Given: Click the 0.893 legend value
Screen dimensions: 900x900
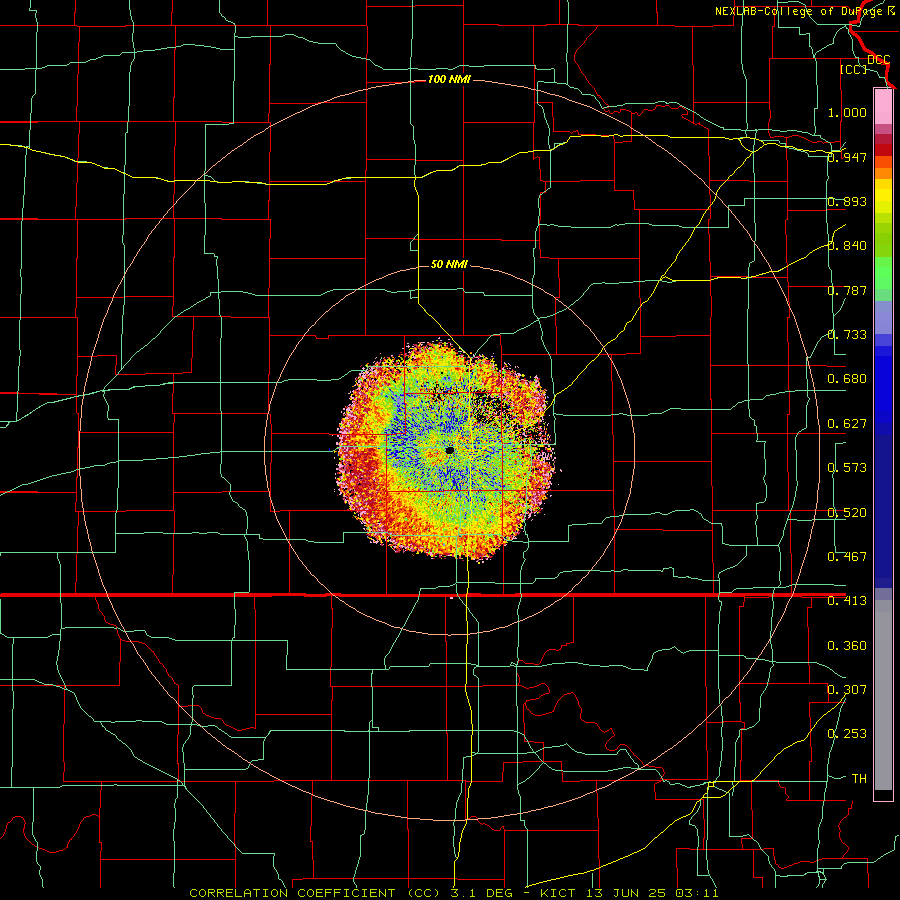Looking at the screenshot, I should click(847, 201).
